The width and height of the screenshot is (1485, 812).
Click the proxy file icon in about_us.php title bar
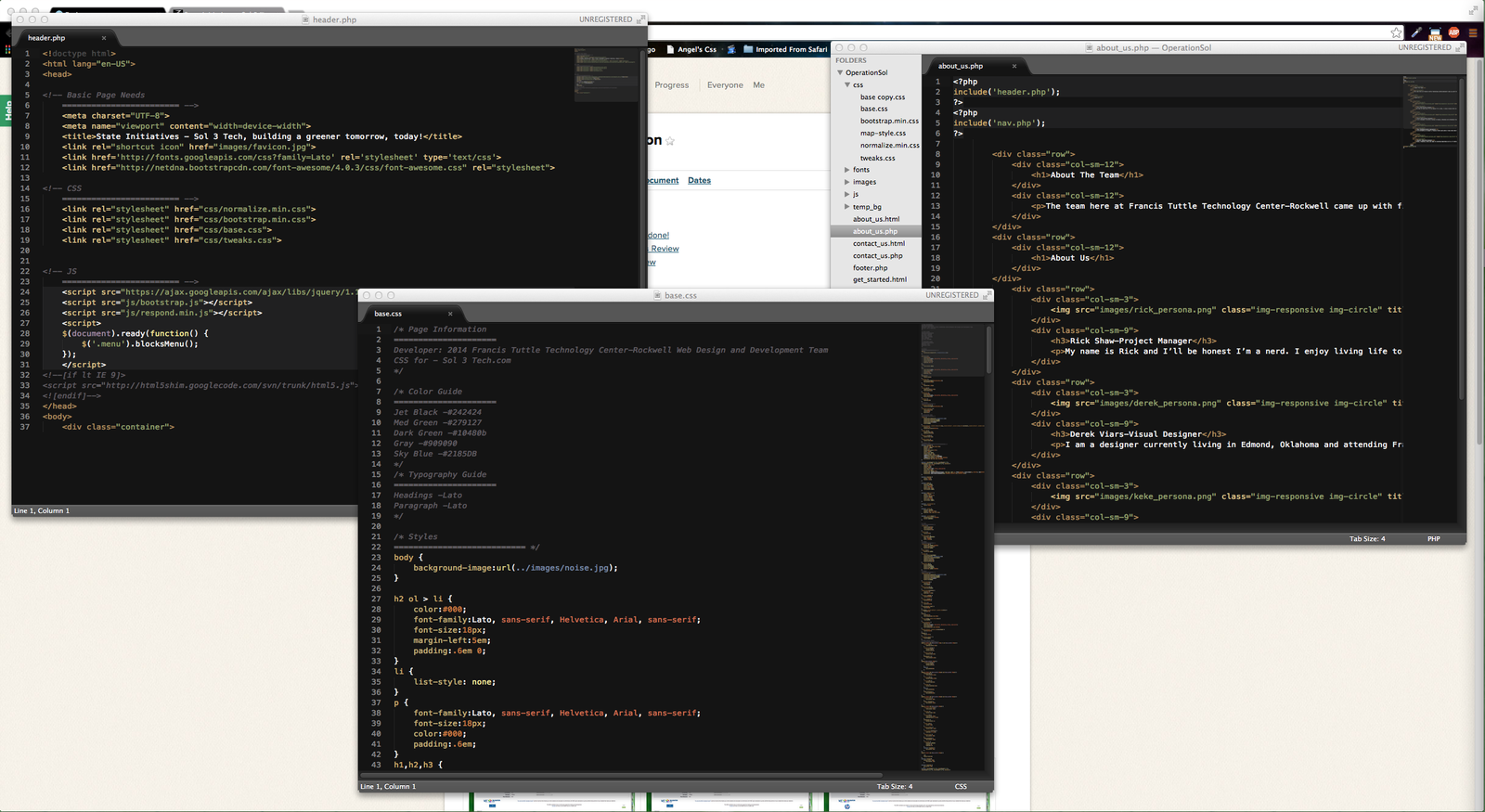1089,47
